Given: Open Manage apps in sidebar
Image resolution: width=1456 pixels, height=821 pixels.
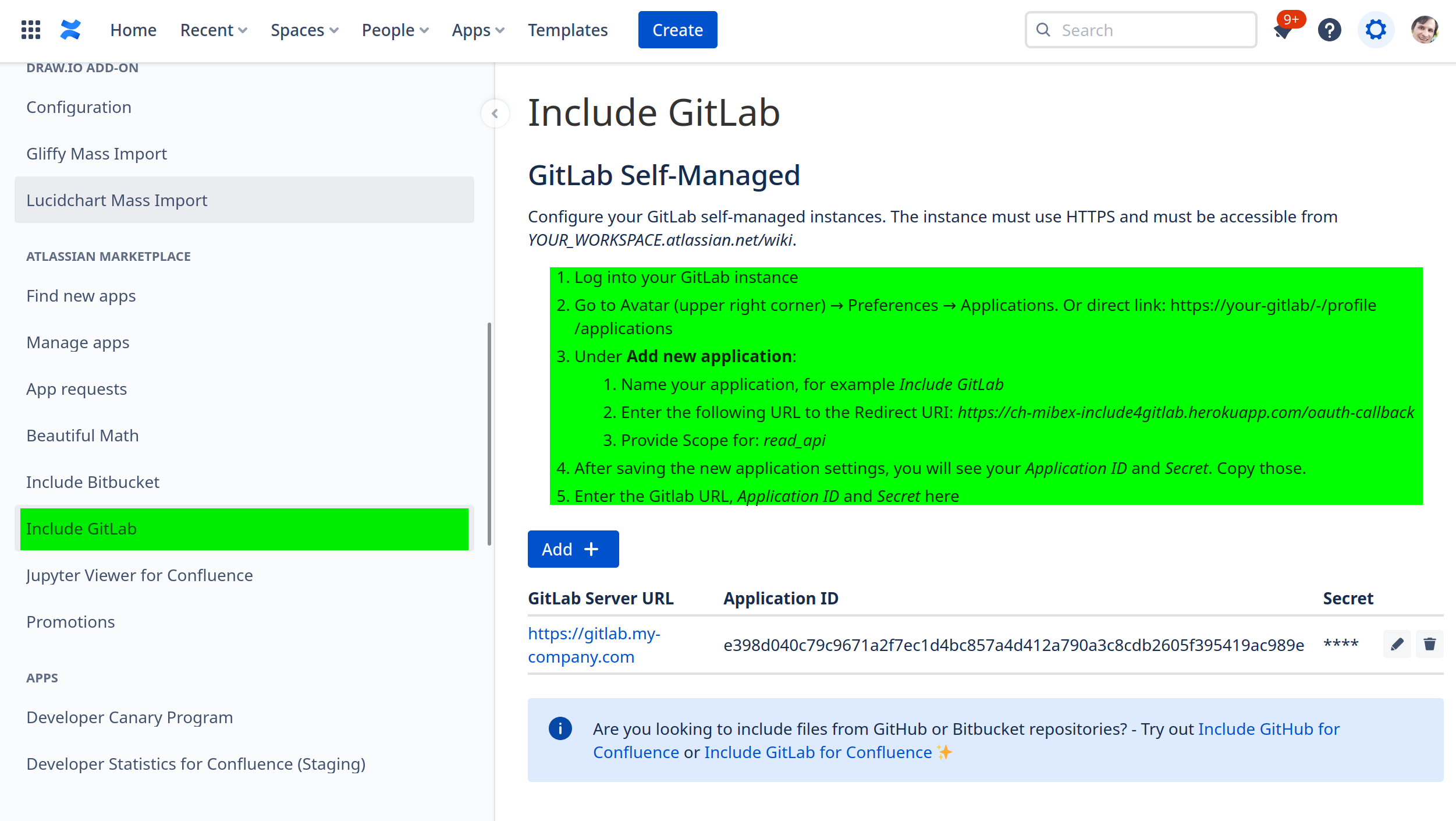Looking at the screenshot, I should tap(78, 342).
